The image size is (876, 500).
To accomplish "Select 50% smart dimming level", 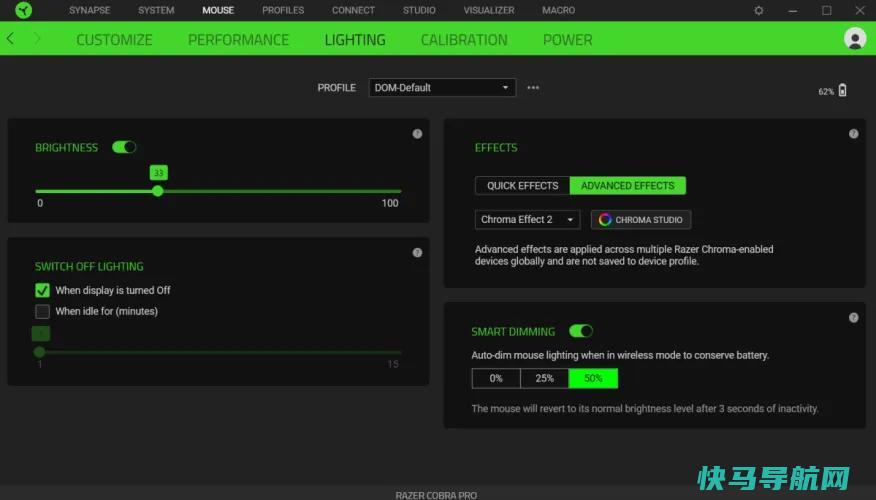I will (593, 378).
